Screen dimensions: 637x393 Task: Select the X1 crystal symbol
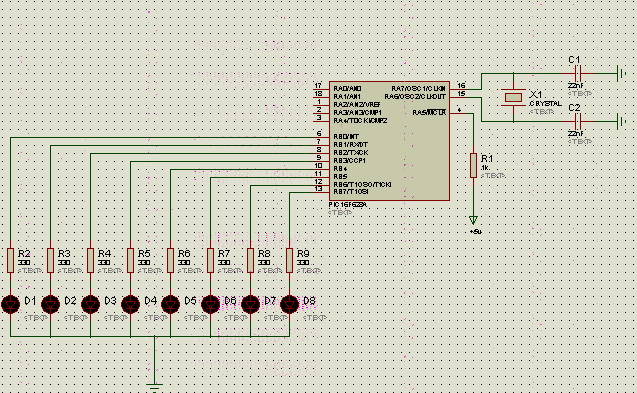(x=514, y=98)
